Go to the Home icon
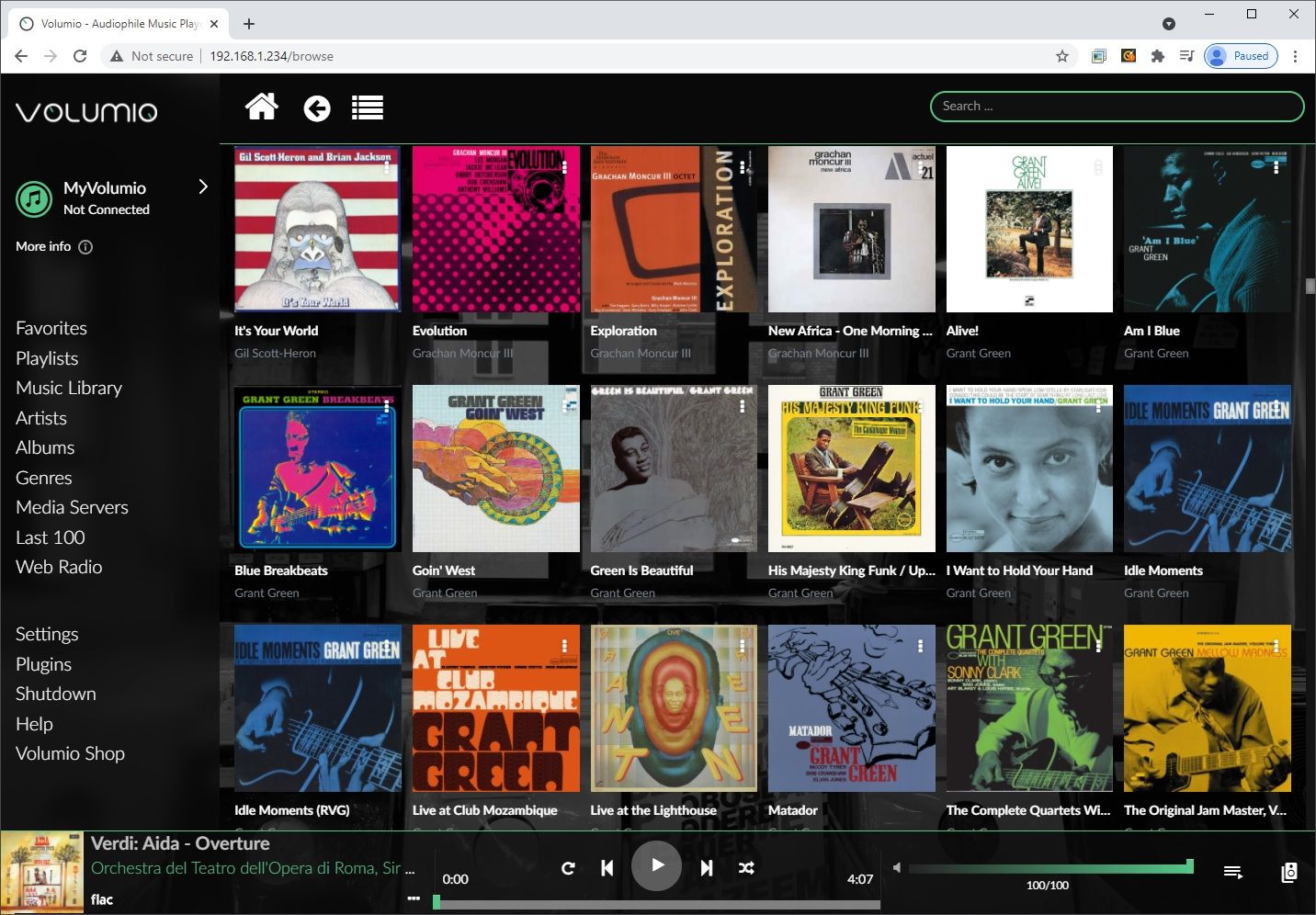The image size is (1316, 915). click(x=262, y=107)
